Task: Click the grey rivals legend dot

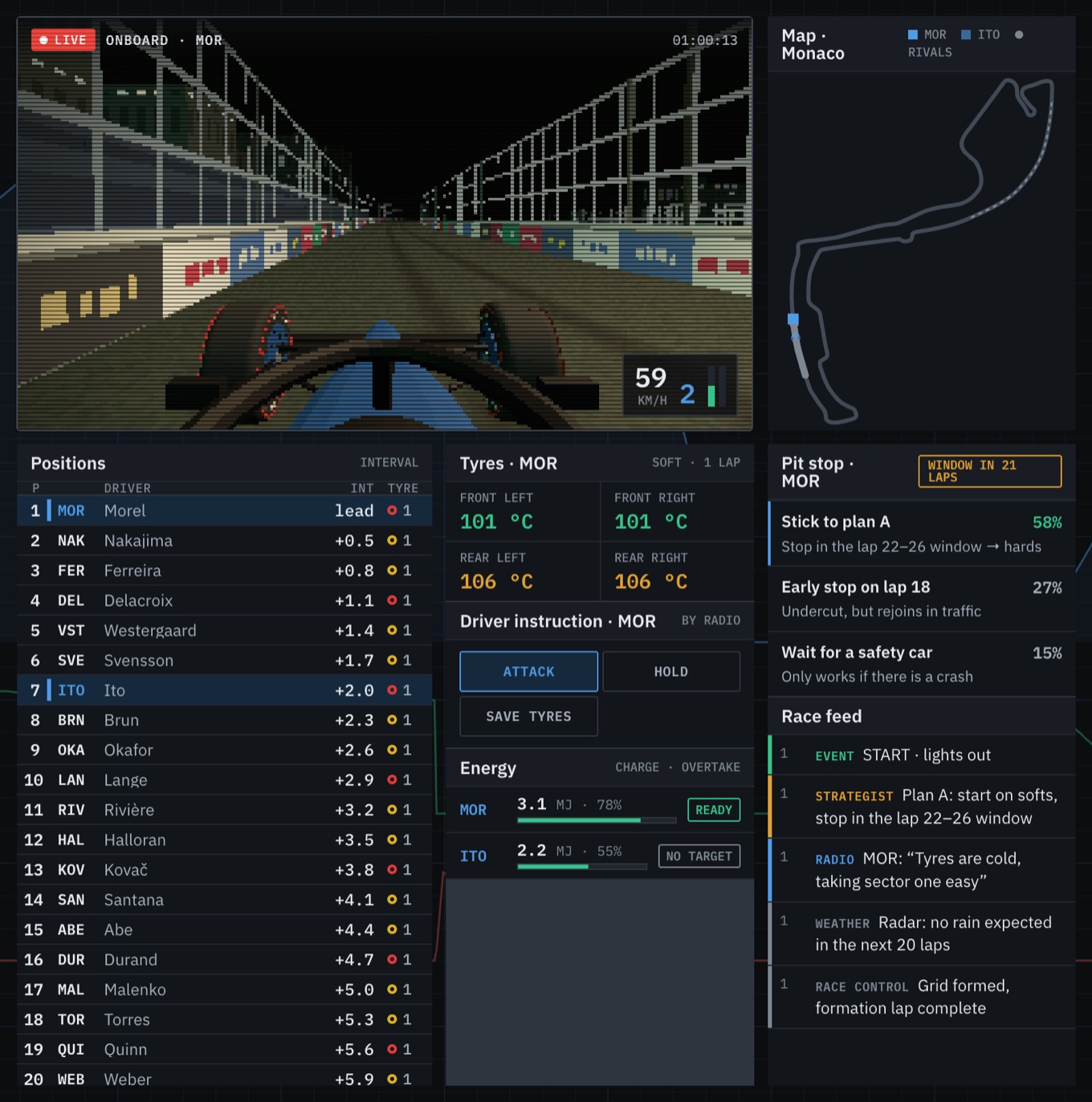Action: (x=1019, y=35)
